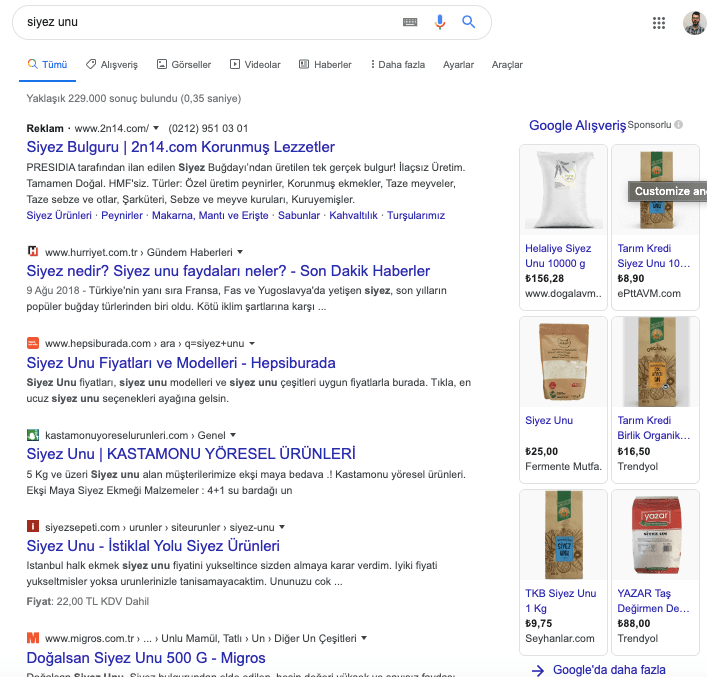Open the Araçlar search tools
707x677 pixels.
(x=507, y=64)
